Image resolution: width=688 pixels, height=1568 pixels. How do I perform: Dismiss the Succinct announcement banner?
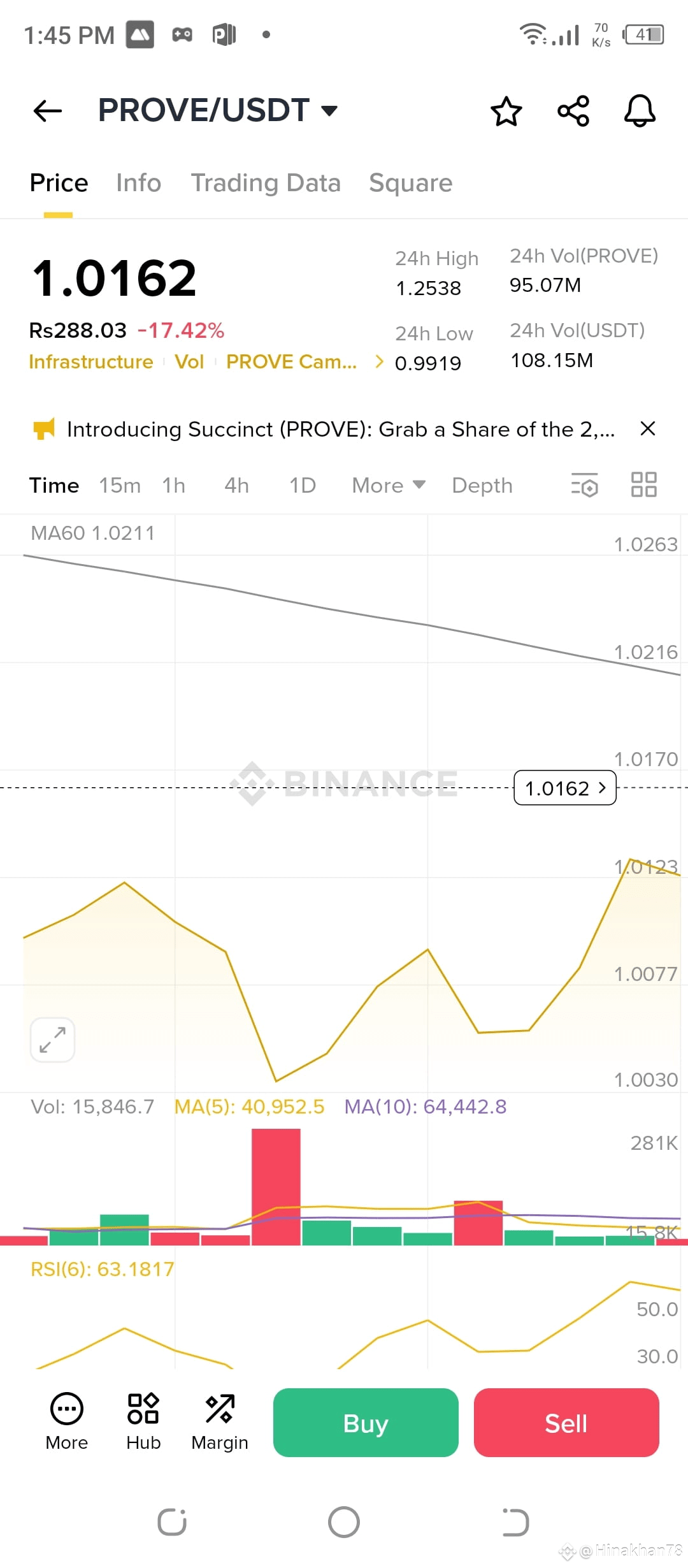pyautogui.click(x=648, y=429)
